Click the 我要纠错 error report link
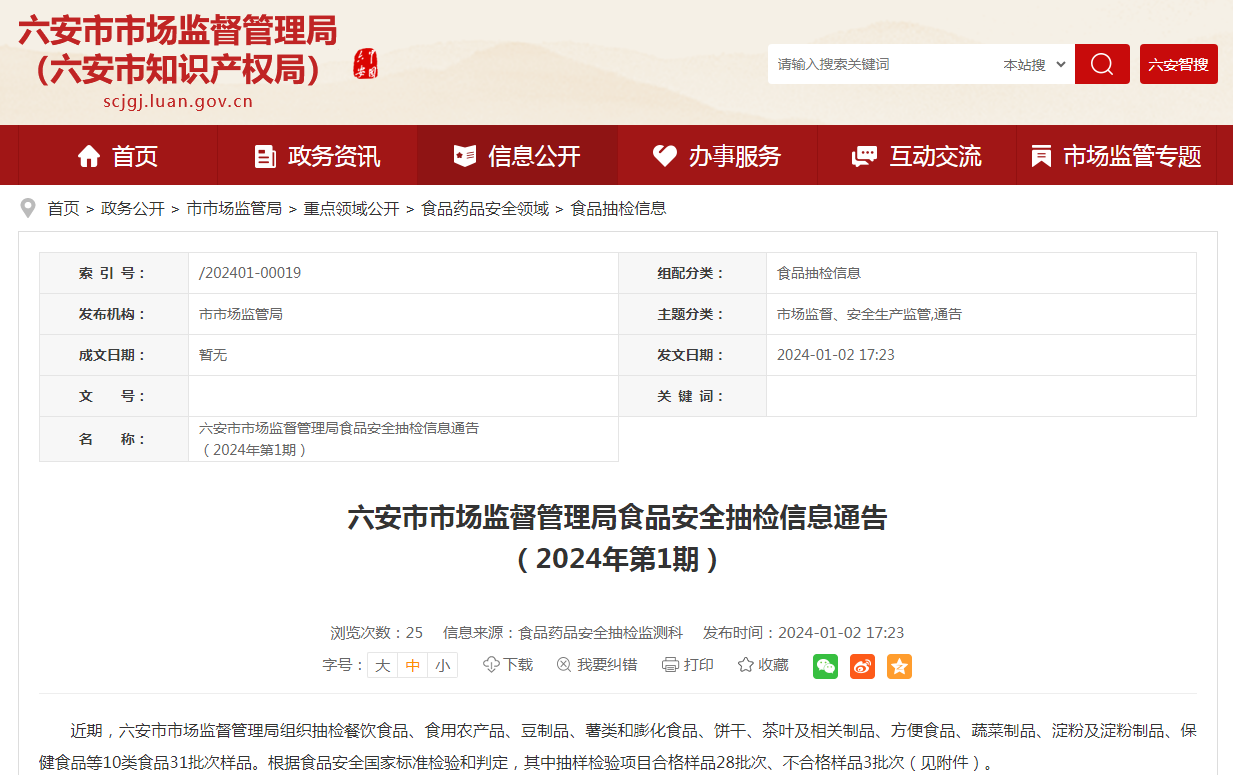Viewport: 1233px width, 775px height. coord(596,665)
